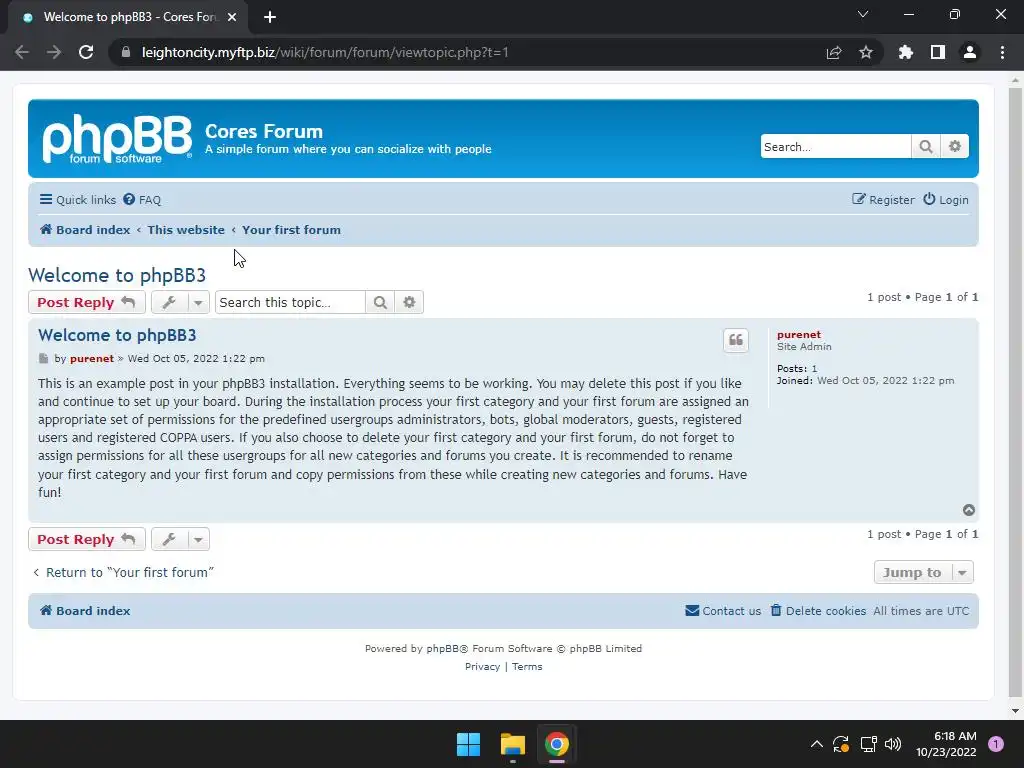Screen dimensions: 1024x768
Task: Go back with browser back arrow
Action: click(22, 52)
